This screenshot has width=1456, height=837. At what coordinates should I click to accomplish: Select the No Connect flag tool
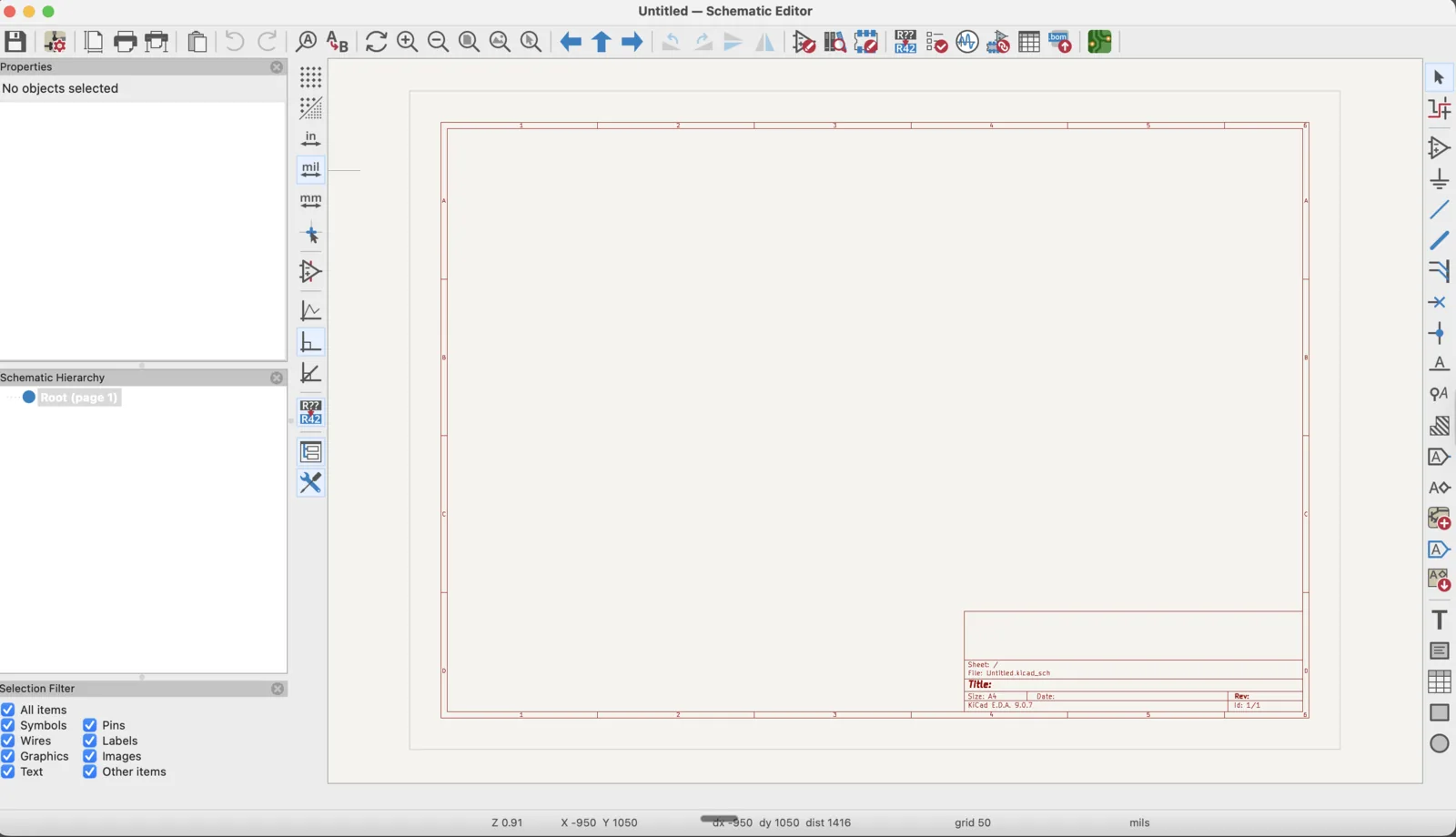1439,303
